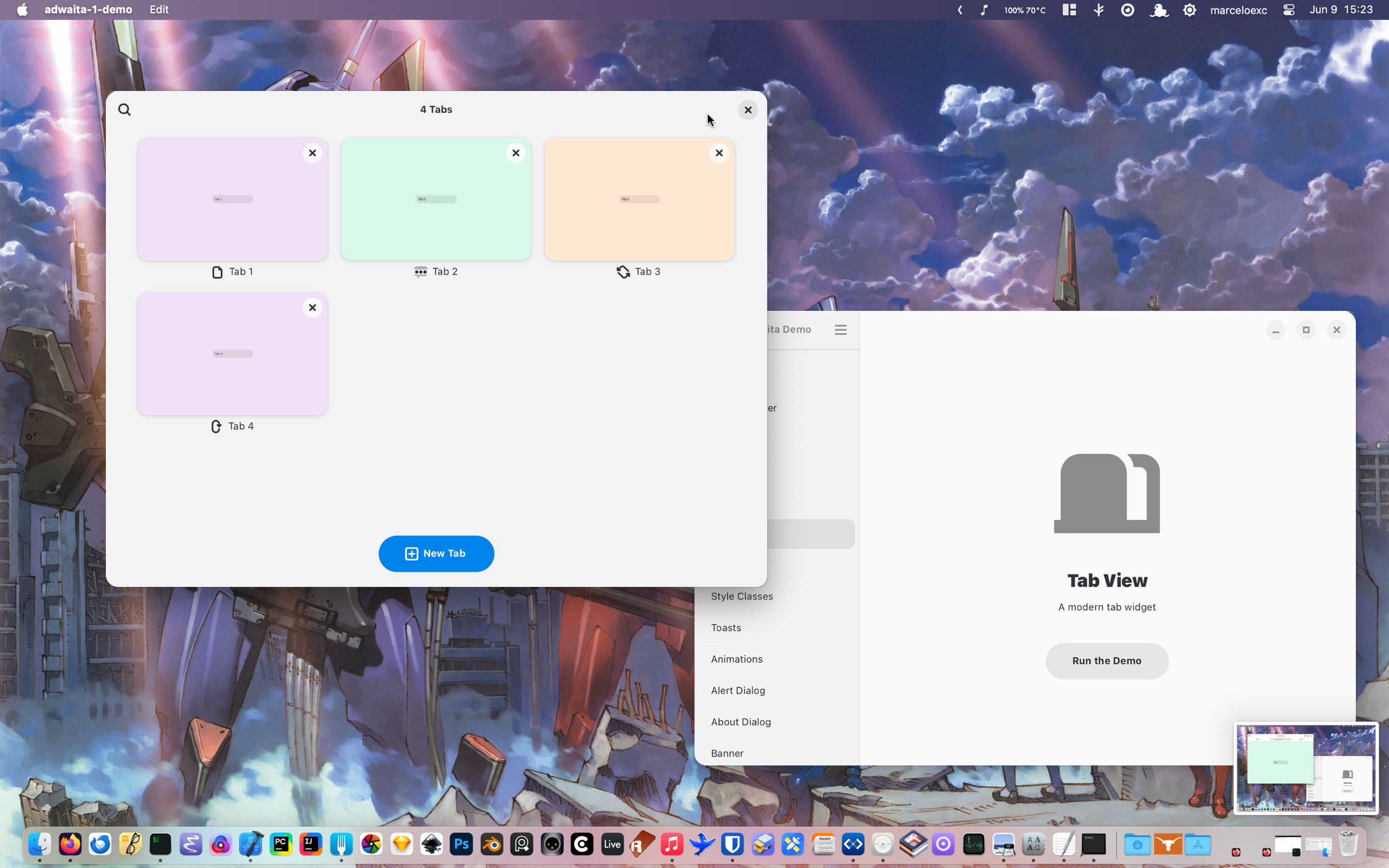Open Banner in Adwaita Demo sidebar
This screenshot has width=1389, height=868.
click(x=727, y=753)
